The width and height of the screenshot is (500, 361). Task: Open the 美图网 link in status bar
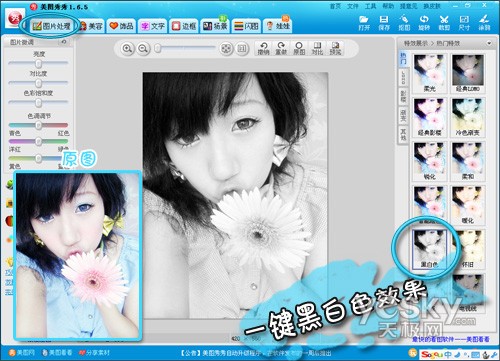pos(21,352)
